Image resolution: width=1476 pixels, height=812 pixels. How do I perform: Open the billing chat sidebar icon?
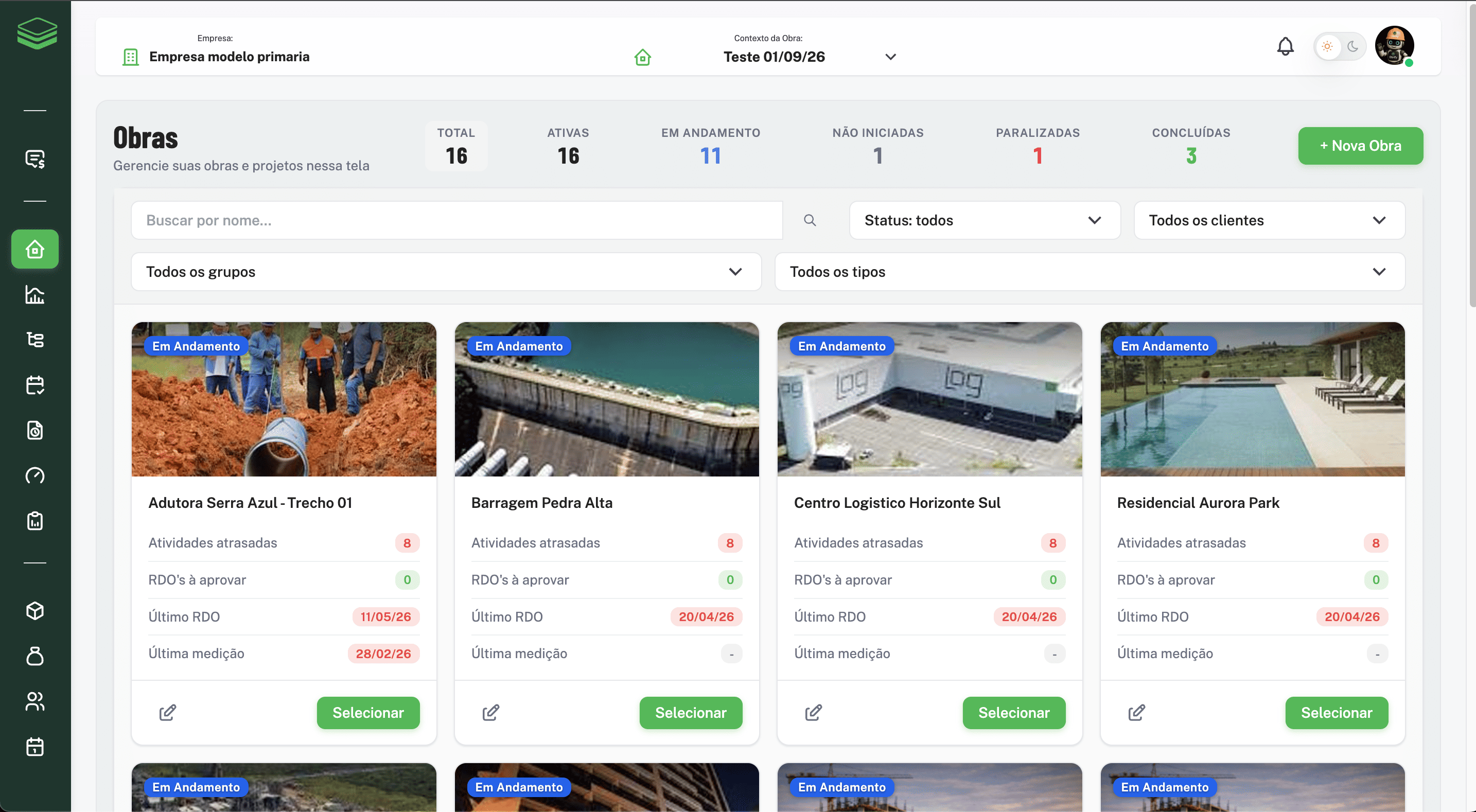35,158
